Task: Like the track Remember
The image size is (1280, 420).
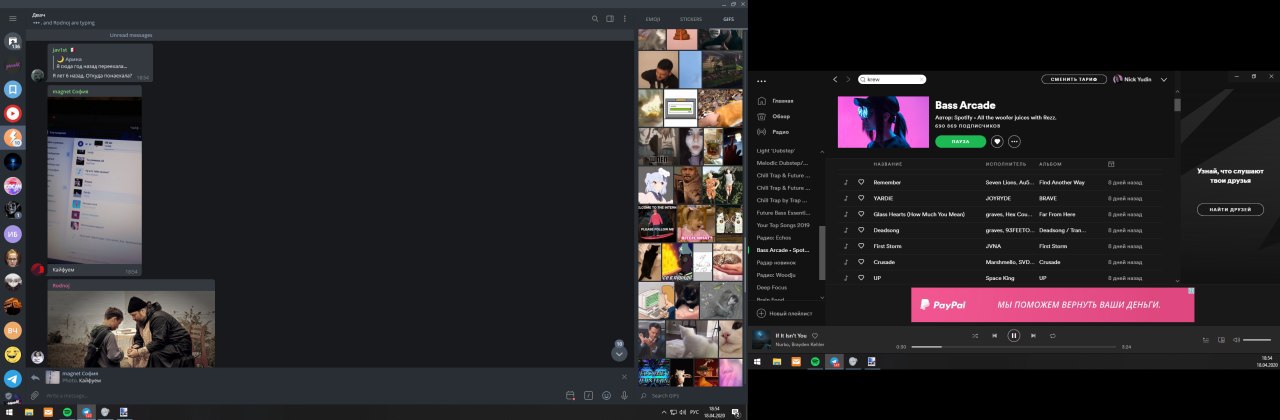Action: point(860,182)
